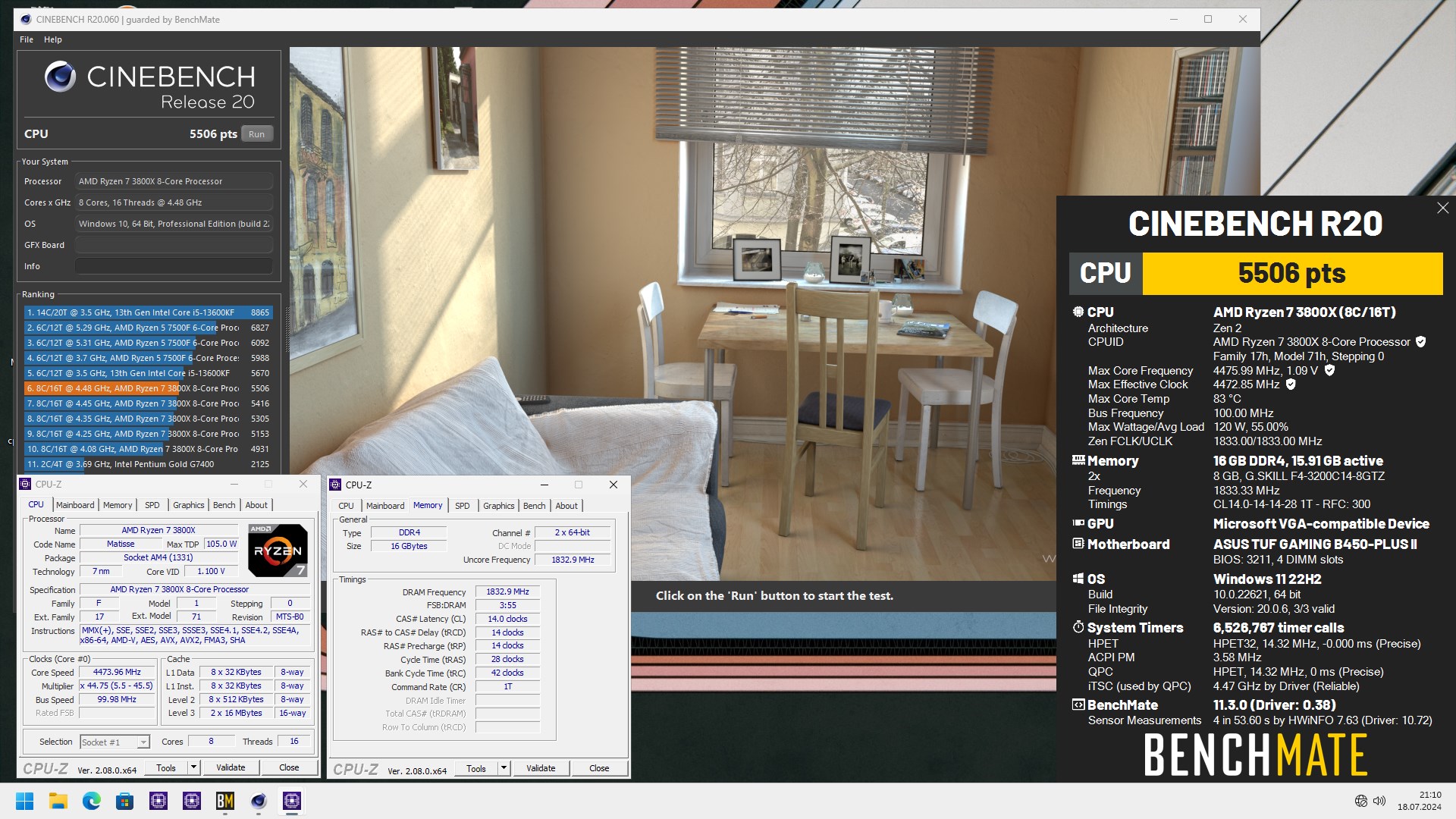The image size is (1456, 819).
Task: Click the 5506 pts yellow score banner
Action: [1292, 273]
